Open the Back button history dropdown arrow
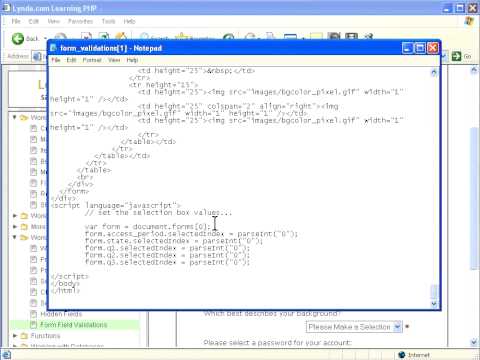This screenshot has height=360, width=480. coord(45,39)
